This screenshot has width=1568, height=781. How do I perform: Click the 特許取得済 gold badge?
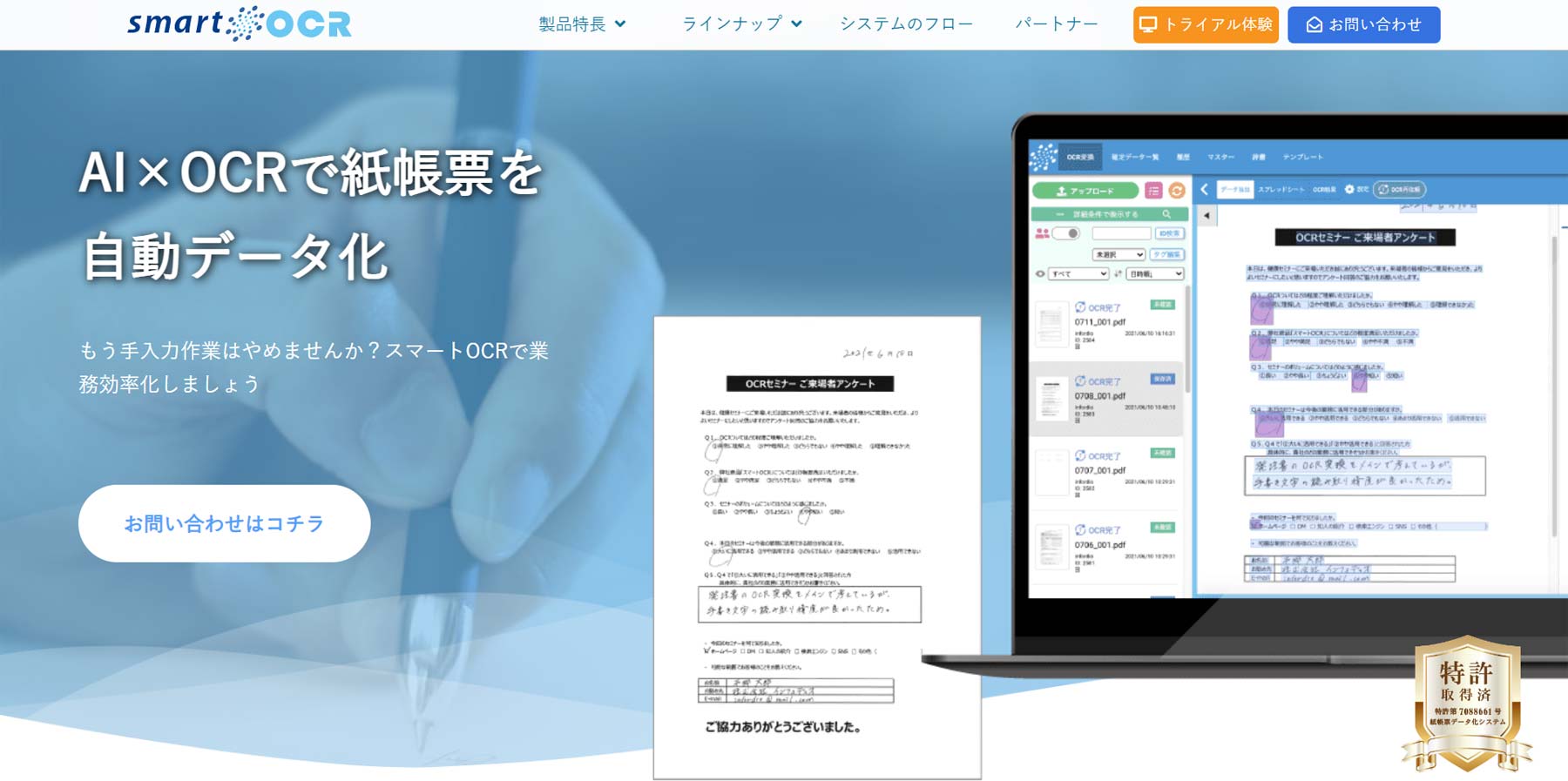pyautogui.click(x=1467, y=704)
